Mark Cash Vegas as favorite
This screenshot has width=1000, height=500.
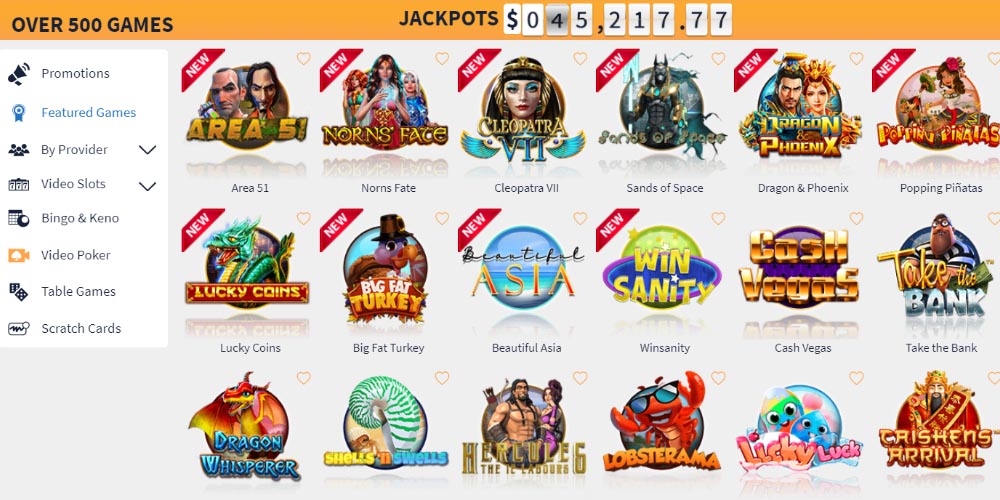856,218
